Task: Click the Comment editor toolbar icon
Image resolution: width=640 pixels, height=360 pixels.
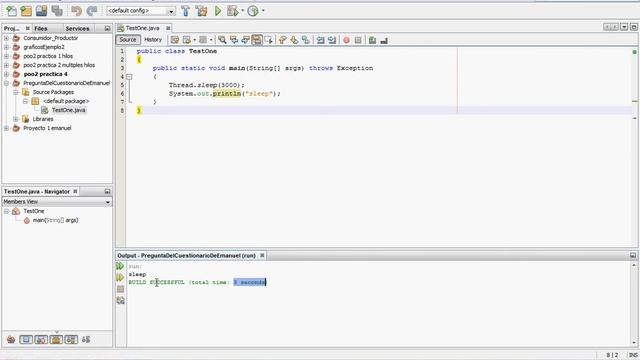Action: coord(372,40)
